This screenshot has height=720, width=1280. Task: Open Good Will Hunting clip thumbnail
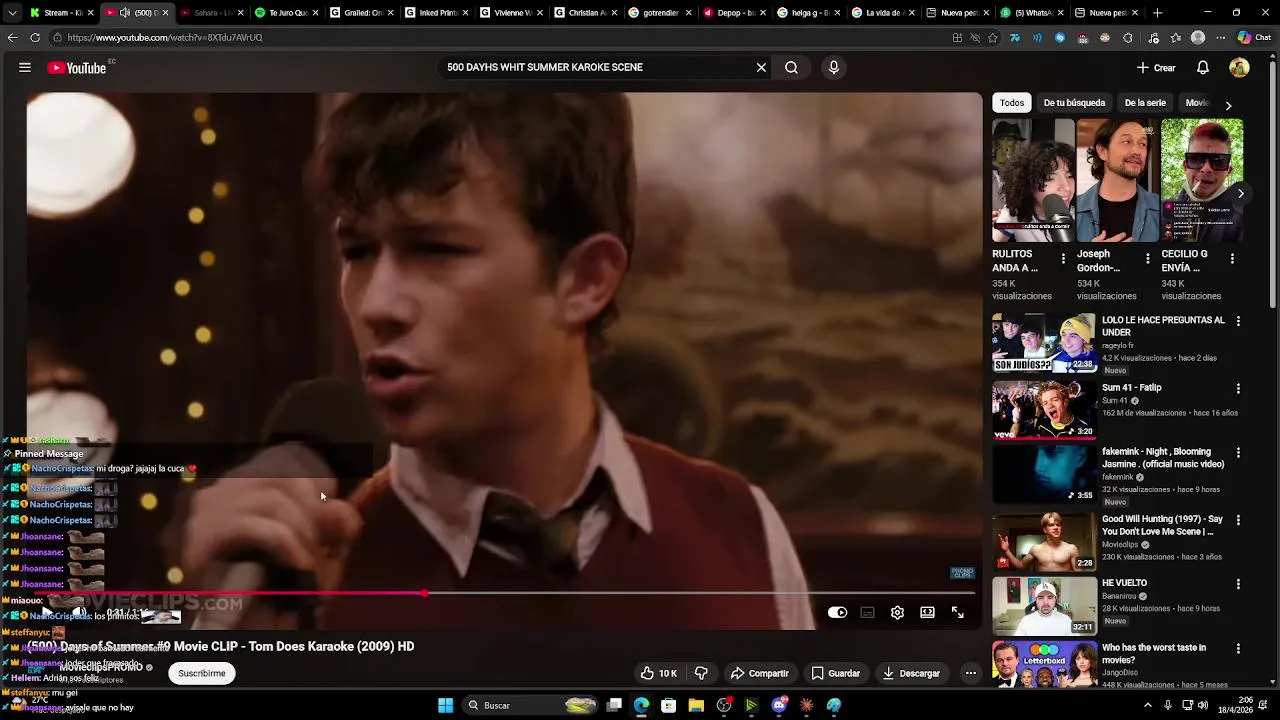pos(1044,541)
